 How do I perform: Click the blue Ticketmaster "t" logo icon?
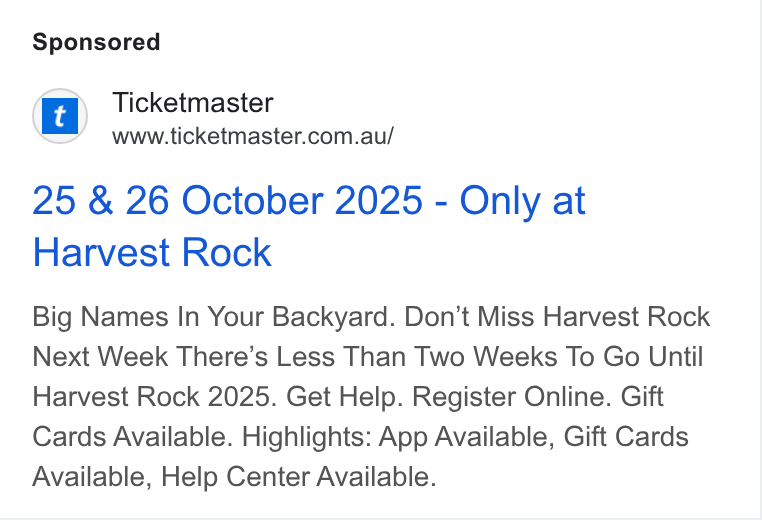coord(60,116)
